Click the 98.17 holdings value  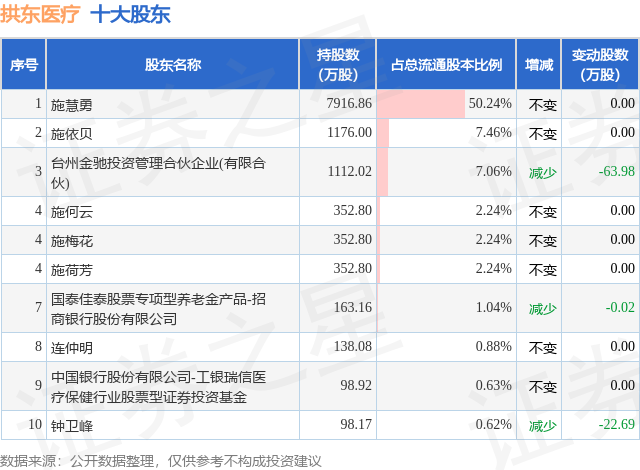[x=356, y=424]
